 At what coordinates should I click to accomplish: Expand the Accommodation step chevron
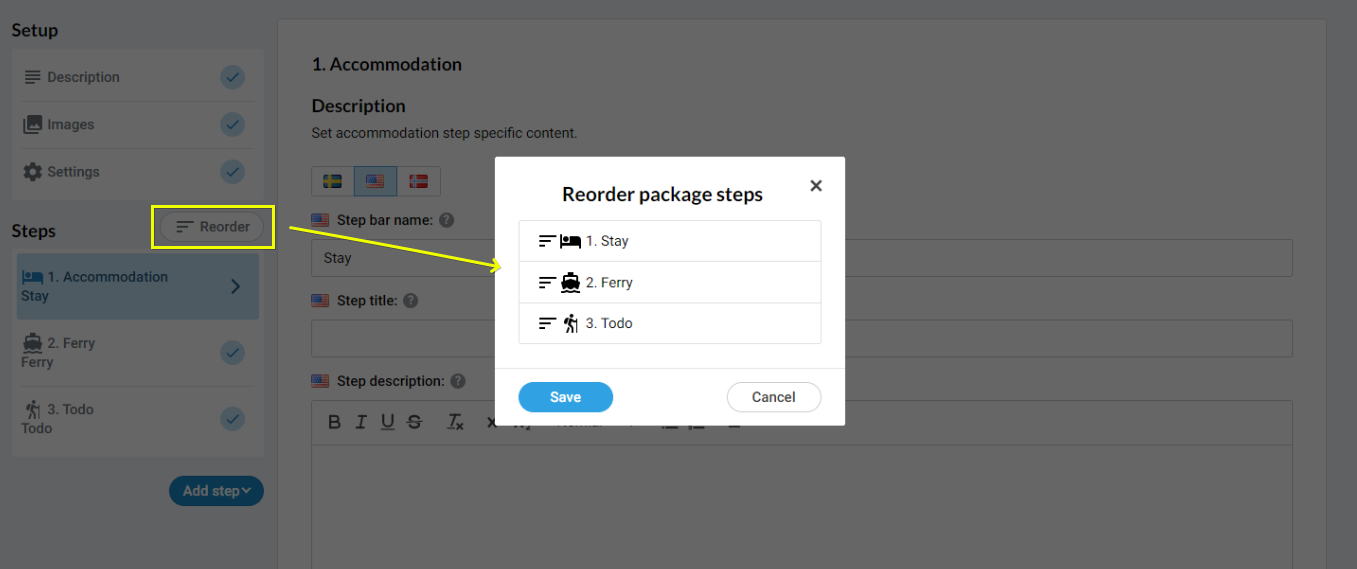pyautogui.click(x=235, y=287)
